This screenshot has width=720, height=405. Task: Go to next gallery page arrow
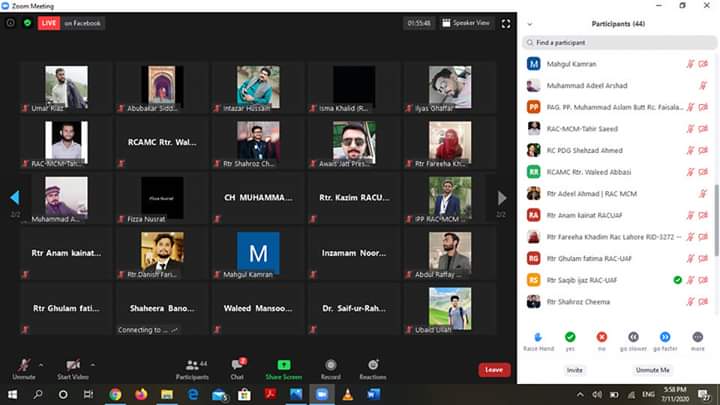[502, 198]
